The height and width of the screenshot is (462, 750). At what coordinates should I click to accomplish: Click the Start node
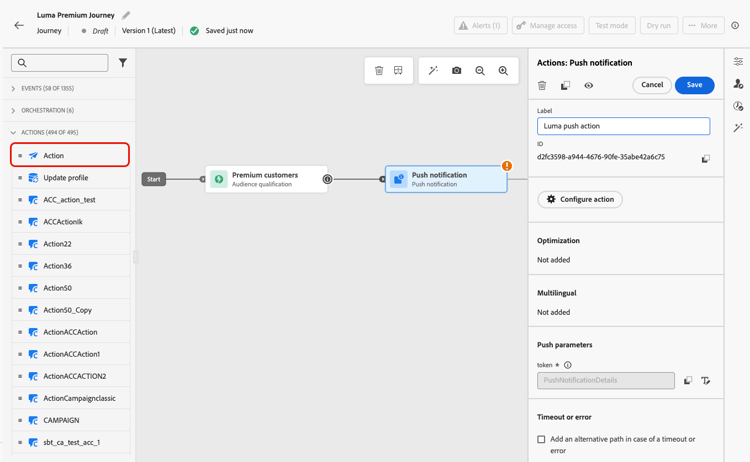tap(154, 179)
